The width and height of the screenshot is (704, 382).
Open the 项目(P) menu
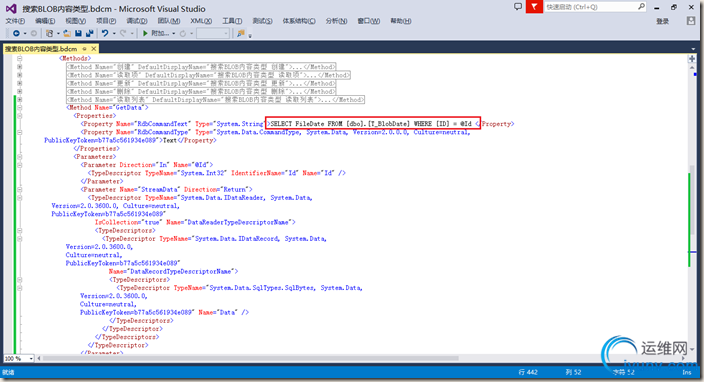coord(106,21)
